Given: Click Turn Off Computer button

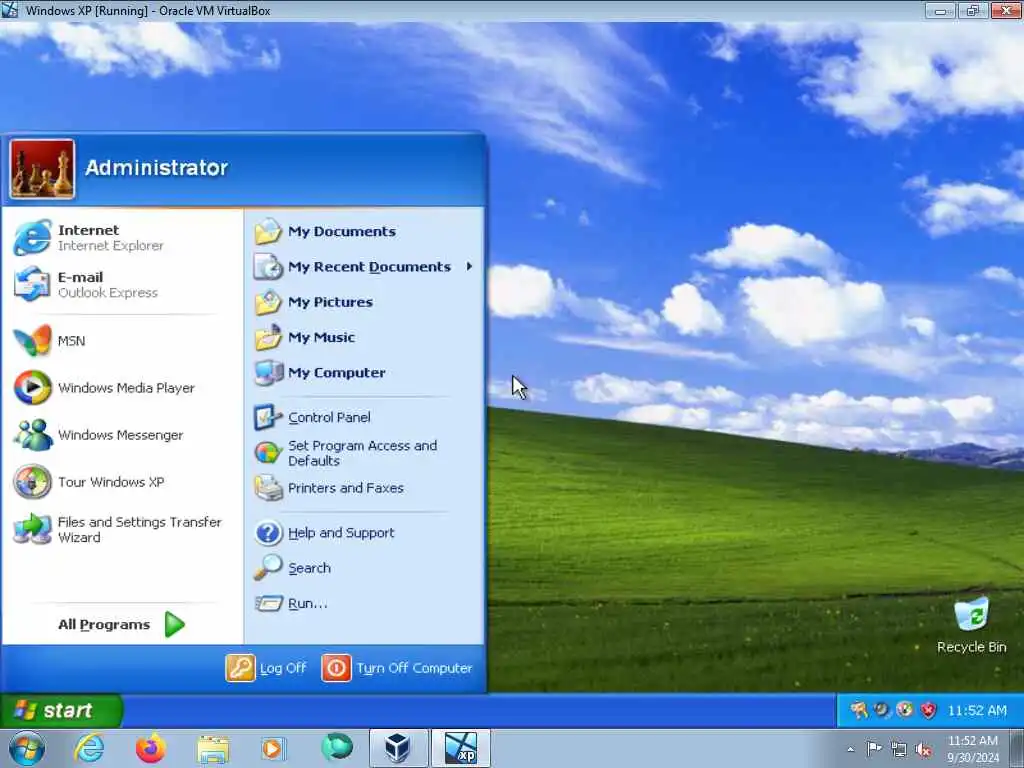Looking at the screenshot, I should 397,668.
